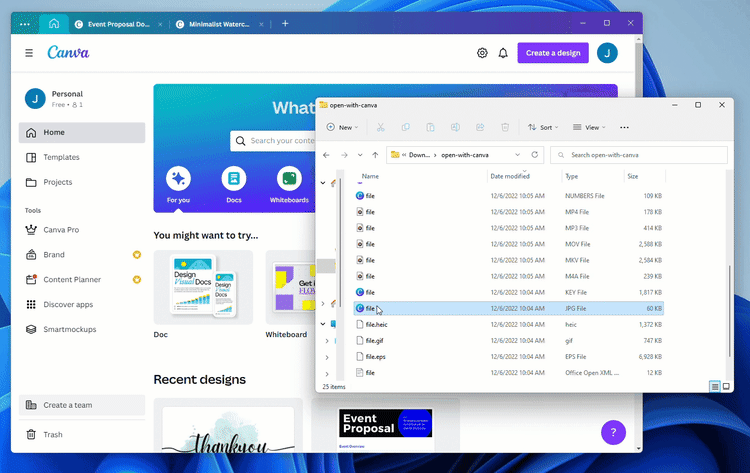
Task: Open Discover apps in sidebar
Action: (x=82, y=305)
